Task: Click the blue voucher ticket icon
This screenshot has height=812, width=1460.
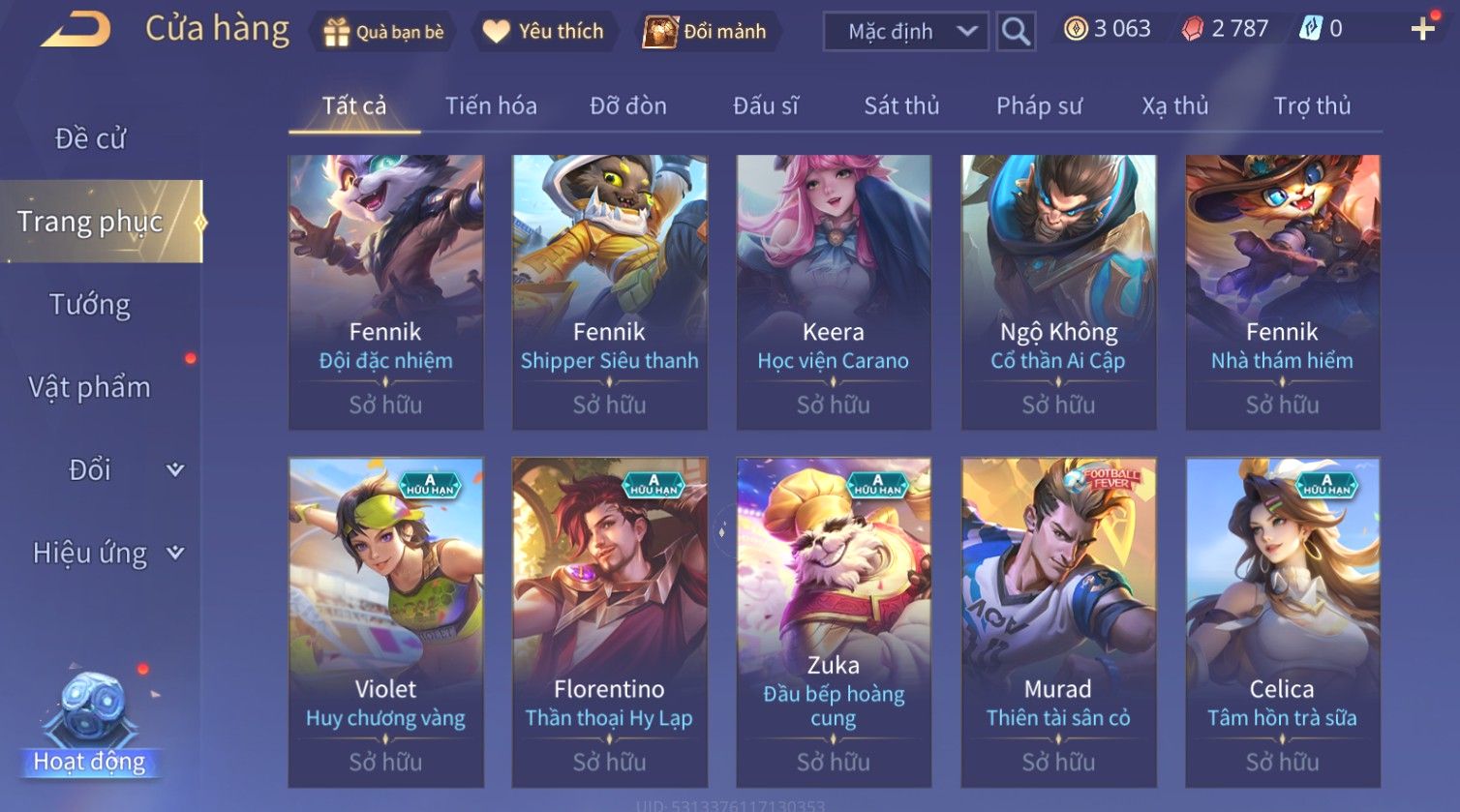Action: pyautogui.click(x=1310, y=29)
